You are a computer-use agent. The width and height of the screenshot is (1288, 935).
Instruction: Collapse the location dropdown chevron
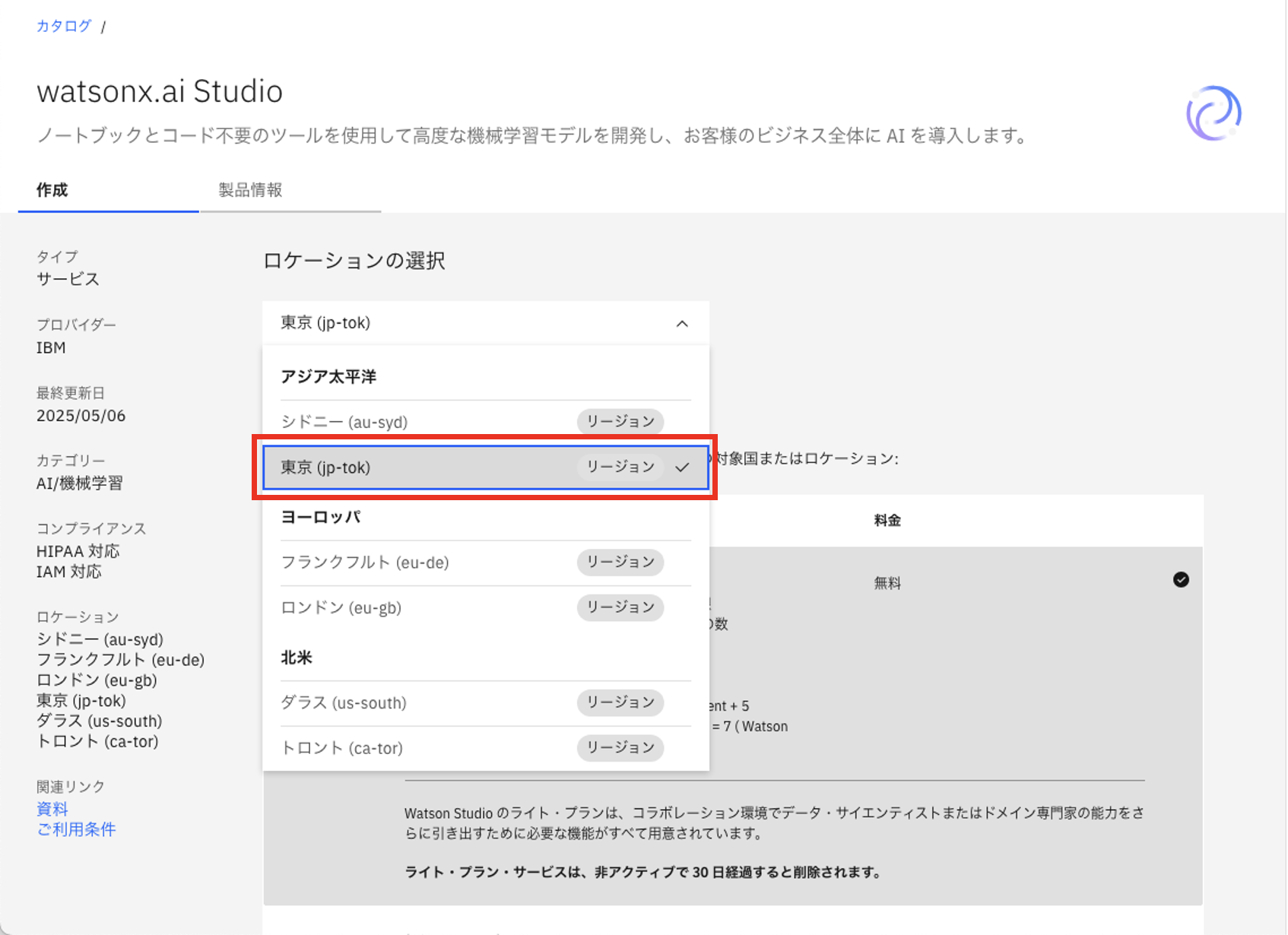(x=682, y=324)
